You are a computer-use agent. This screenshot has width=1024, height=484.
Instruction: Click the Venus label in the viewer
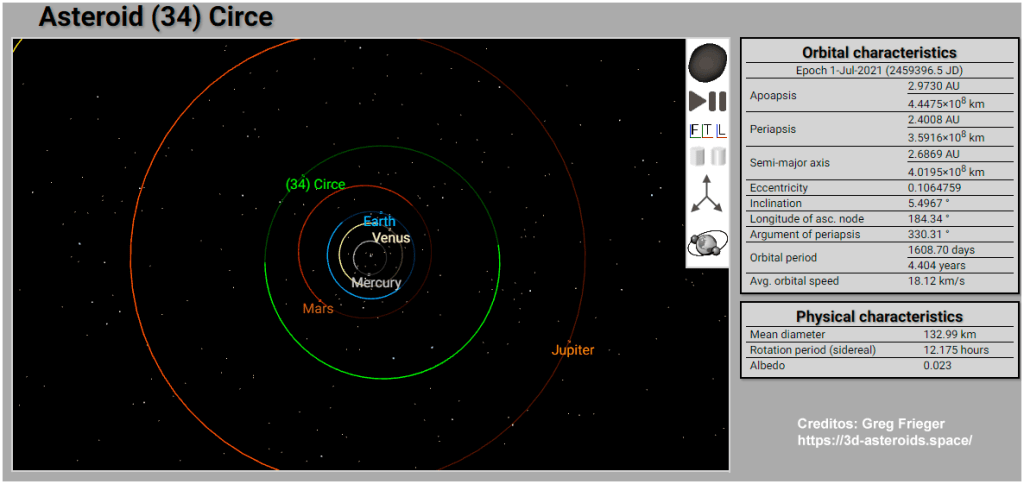(391, 238)
